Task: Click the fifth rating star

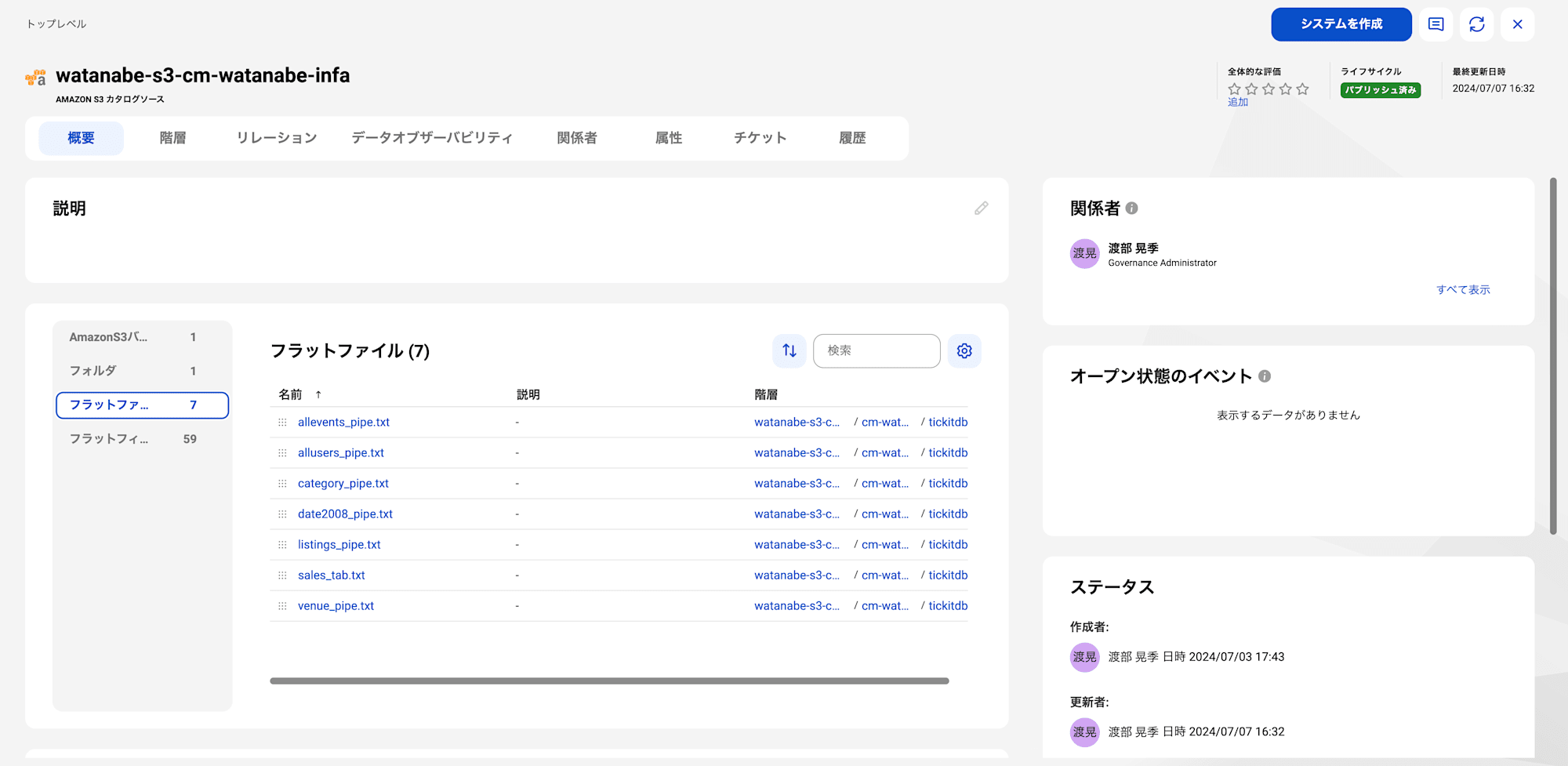Action: (x=1302, y=89)
